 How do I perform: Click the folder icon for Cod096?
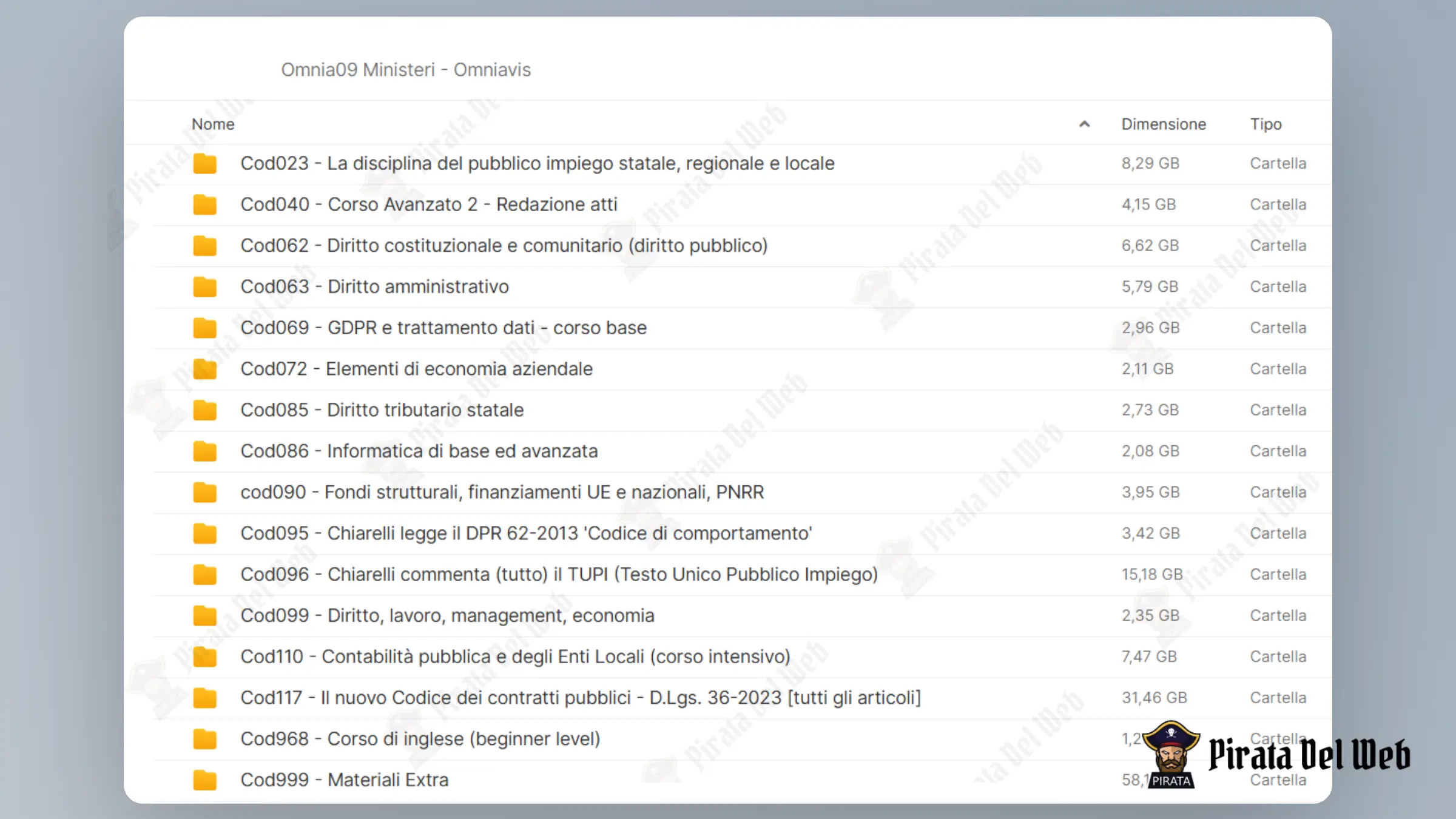(x=204, y=575)
